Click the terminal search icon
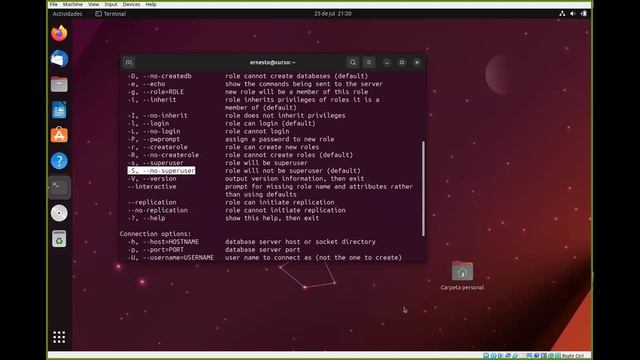640x360 pixels. [x=353, y=62]
